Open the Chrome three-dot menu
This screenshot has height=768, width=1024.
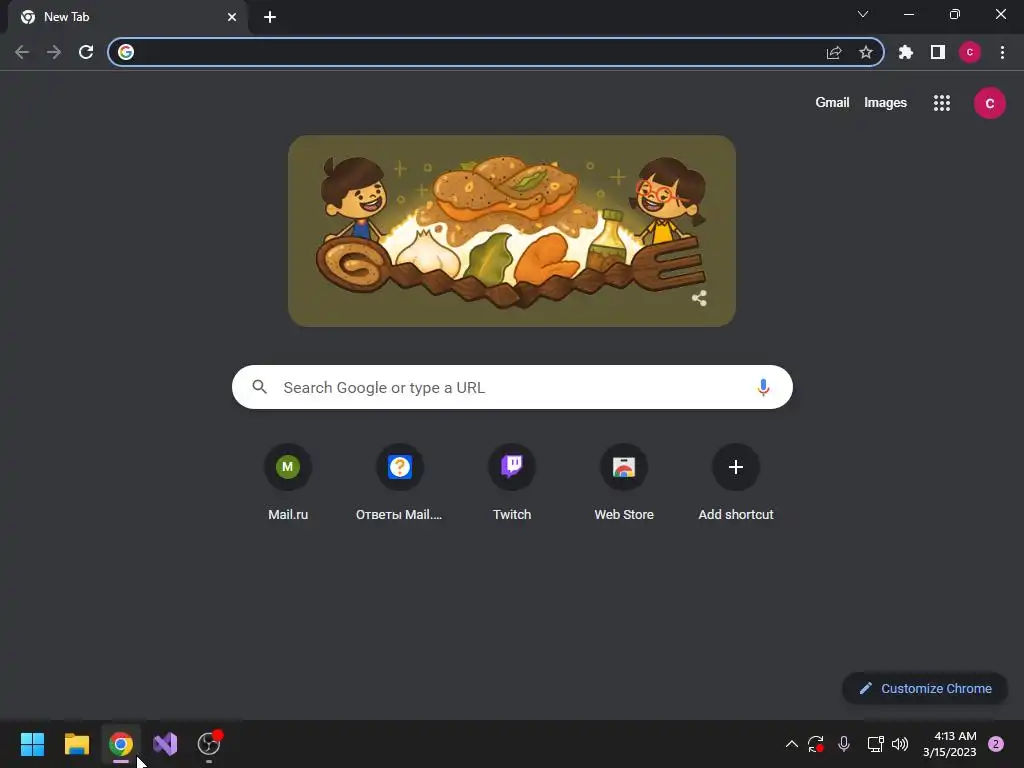pos(1002,52)
